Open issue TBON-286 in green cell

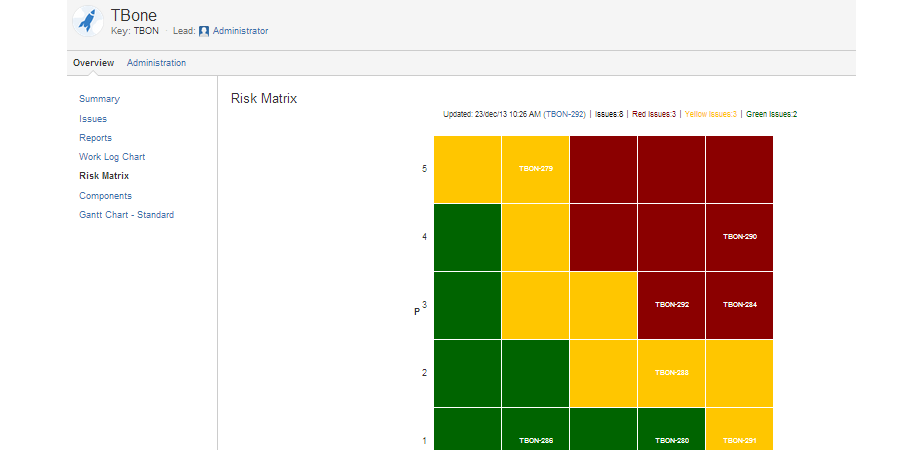pos(536,440)
